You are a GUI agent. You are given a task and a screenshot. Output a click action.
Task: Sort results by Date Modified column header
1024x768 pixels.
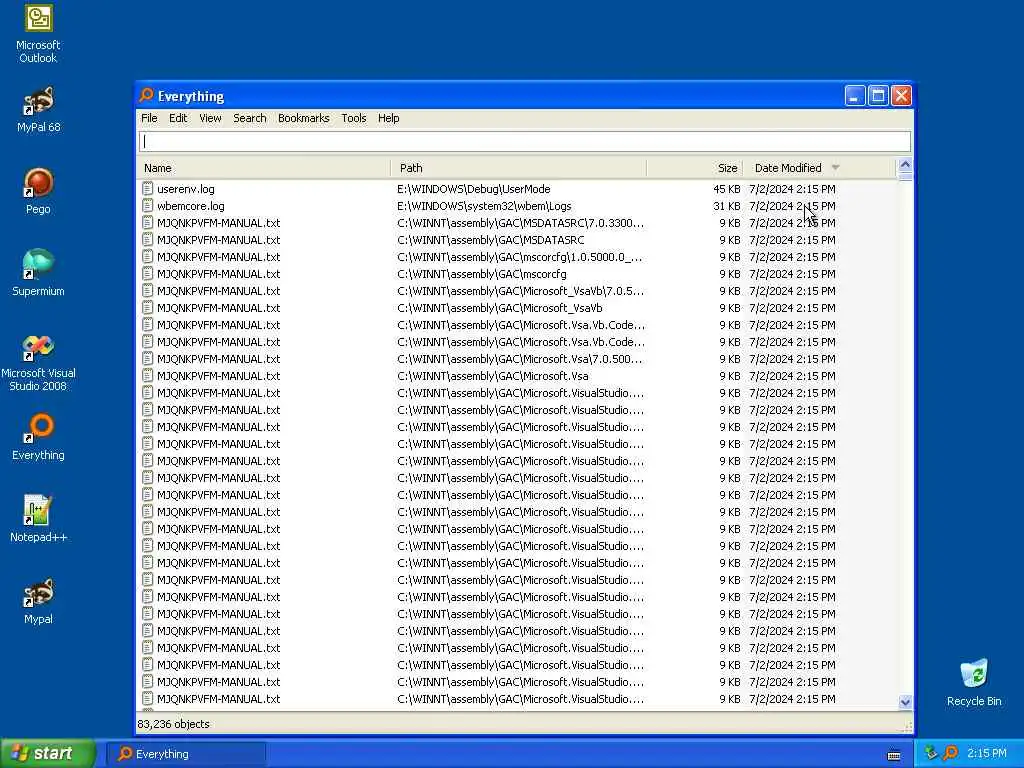[820, 168]
